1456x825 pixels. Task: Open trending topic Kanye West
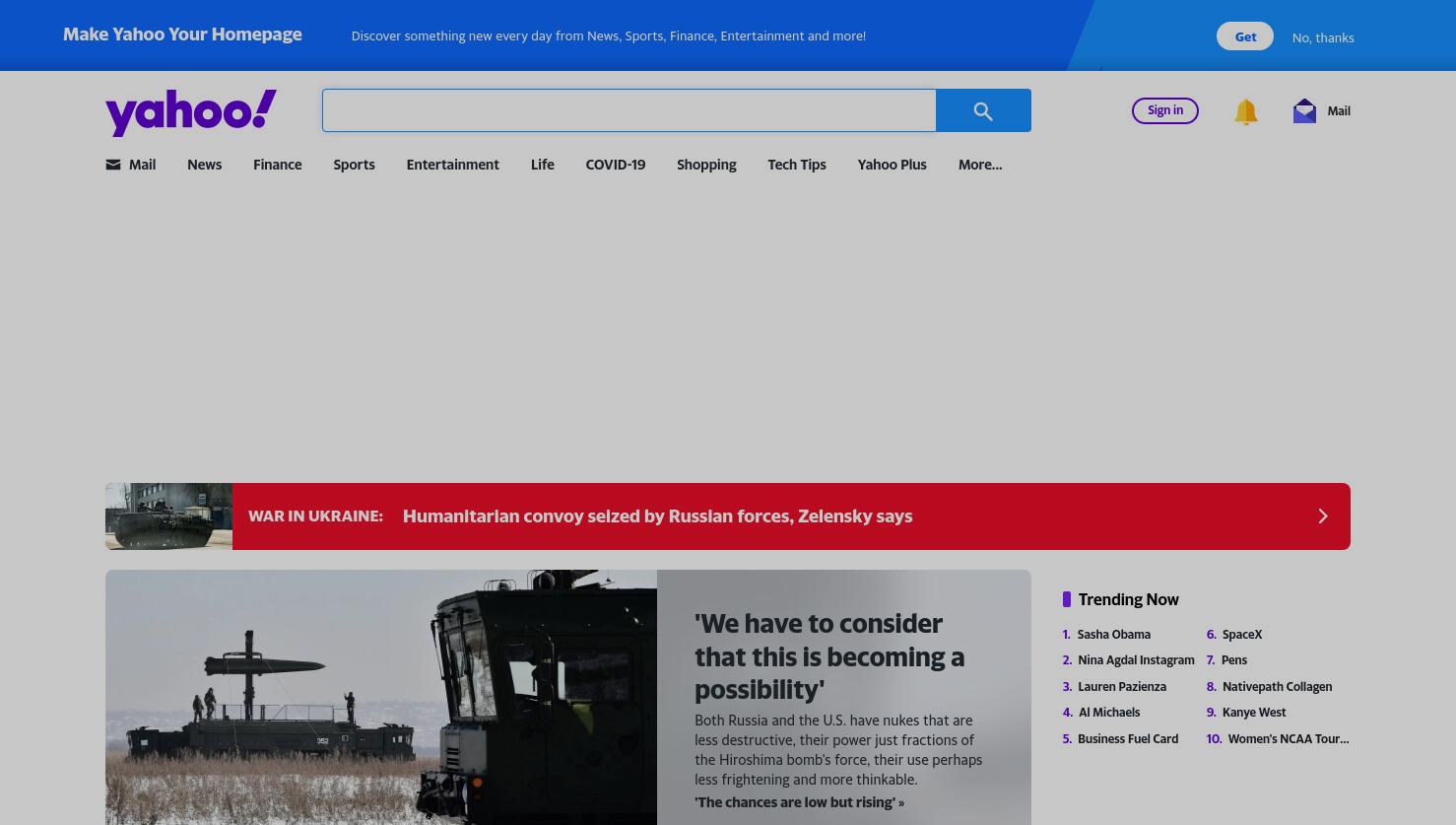coord(1254,713)
